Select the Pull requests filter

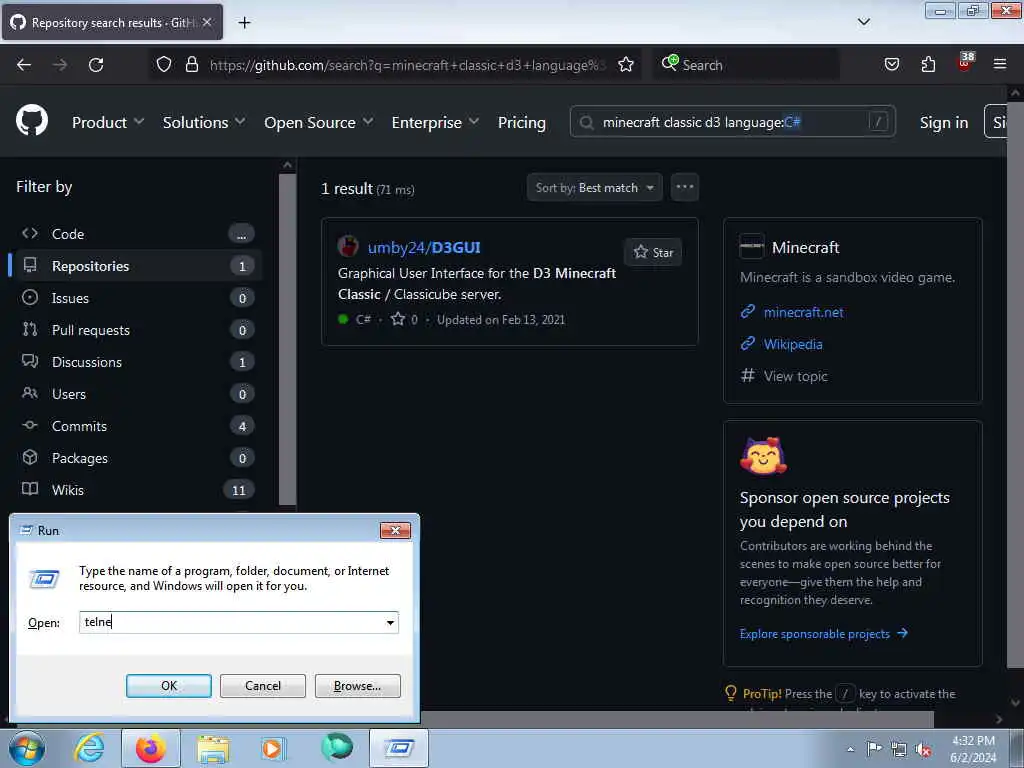click(136, 330)
